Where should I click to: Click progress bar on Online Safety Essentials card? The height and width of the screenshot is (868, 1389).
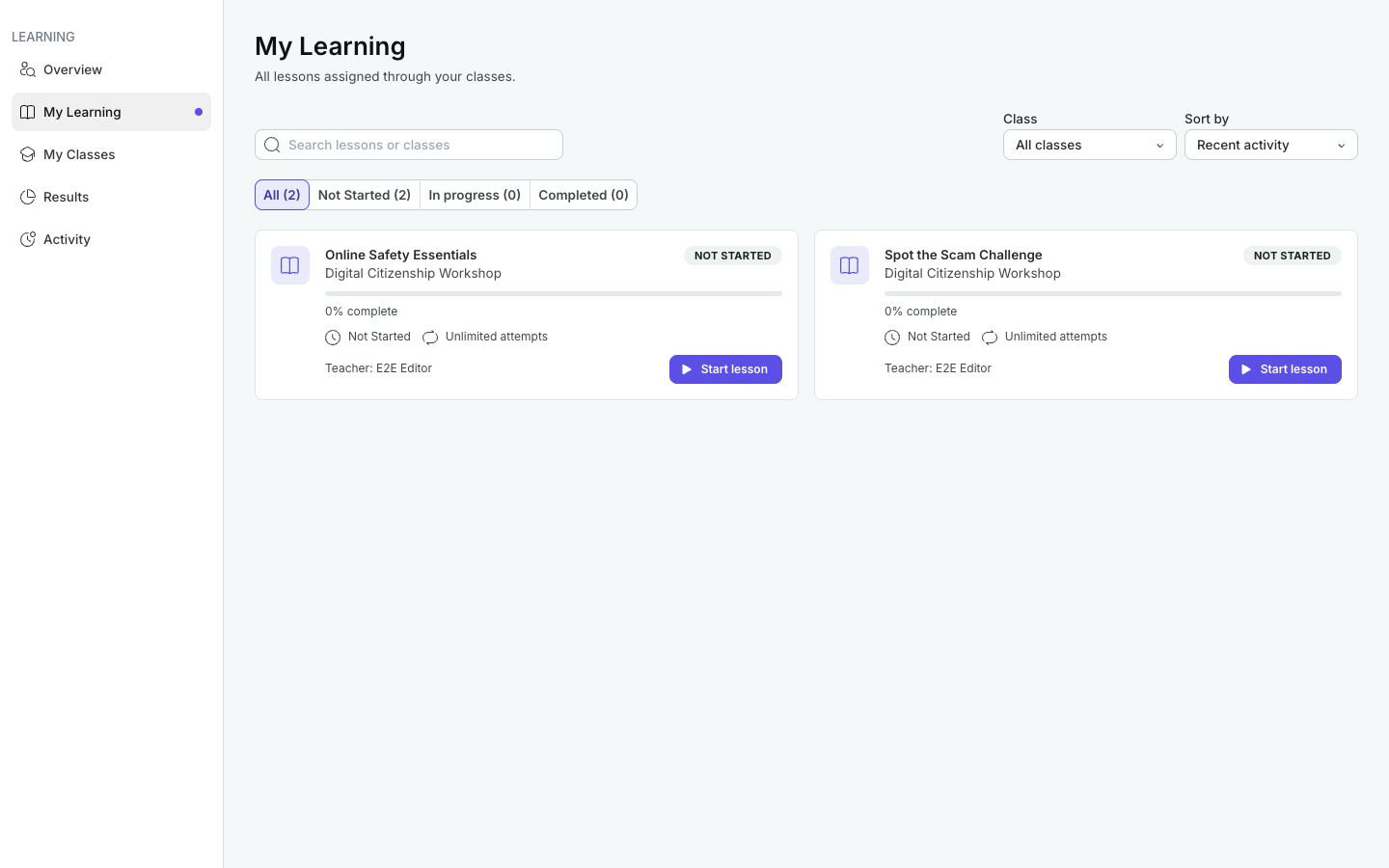[x=554, y=293]
